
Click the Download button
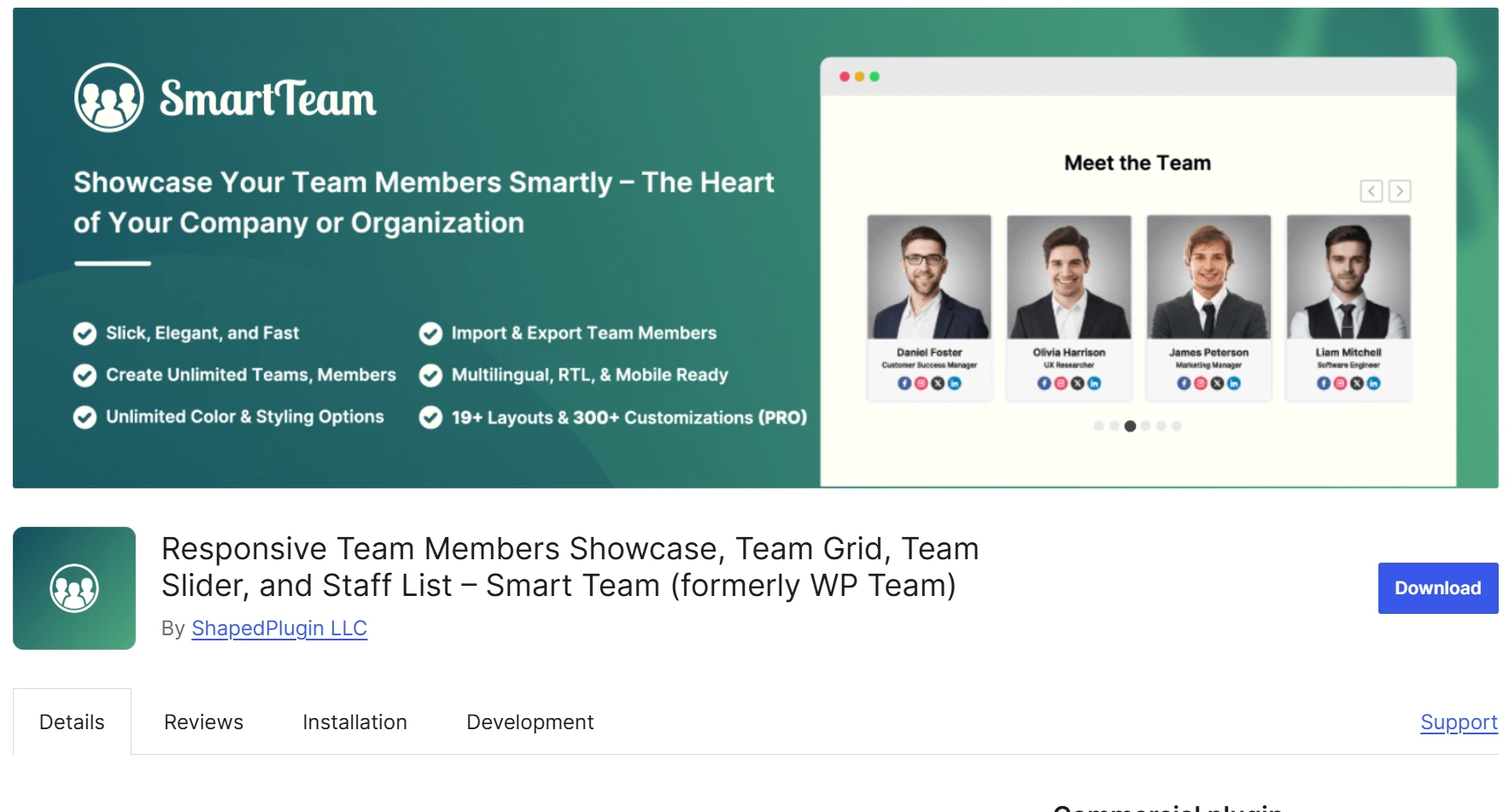tap(1438, 588)
